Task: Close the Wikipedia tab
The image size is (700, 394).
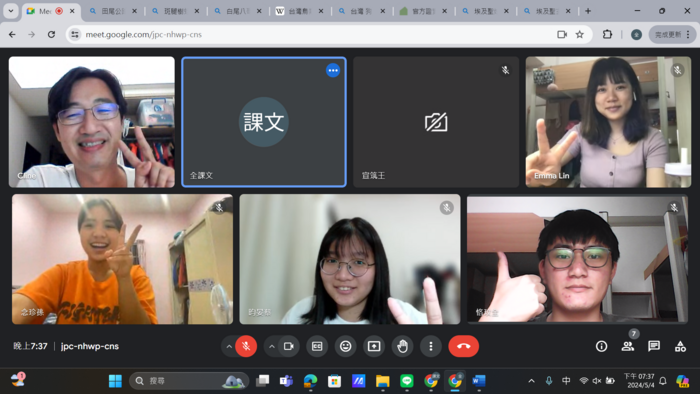Action: click(321, 11)
